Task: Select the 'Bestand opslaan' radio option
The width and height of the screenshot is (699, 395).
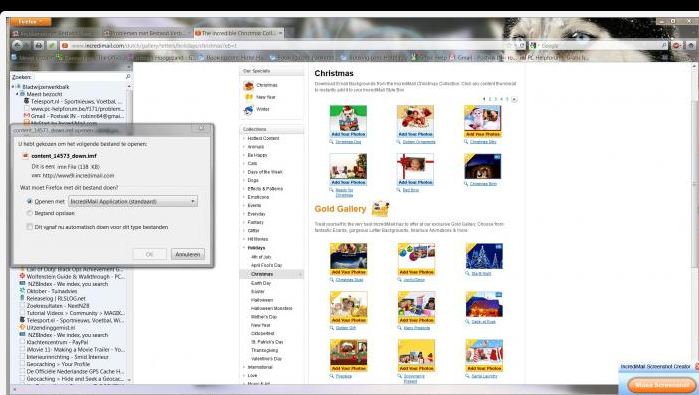Action: point(30,214)
